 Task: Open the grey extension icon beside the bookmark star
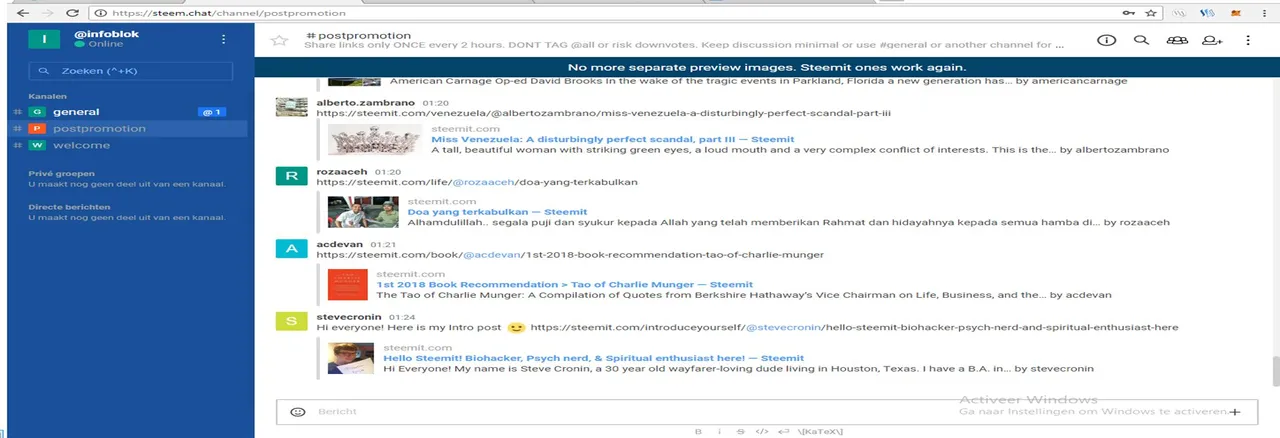[1180, 13]
